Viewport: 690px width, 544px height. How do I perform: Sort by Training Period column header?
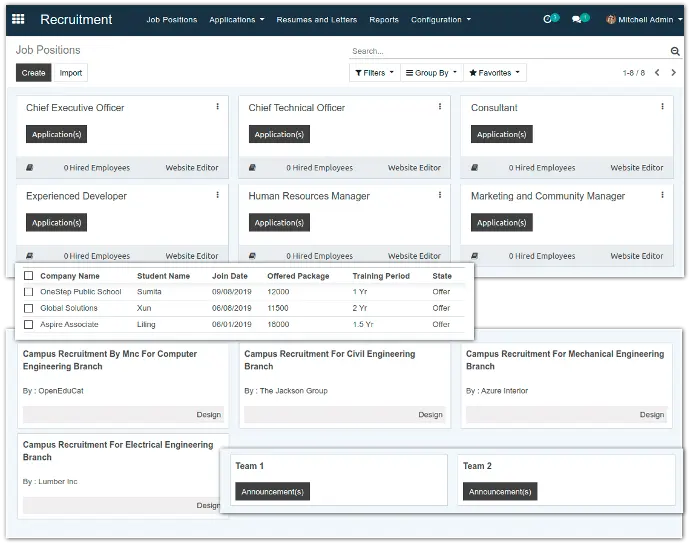click(x=381, y=276)
